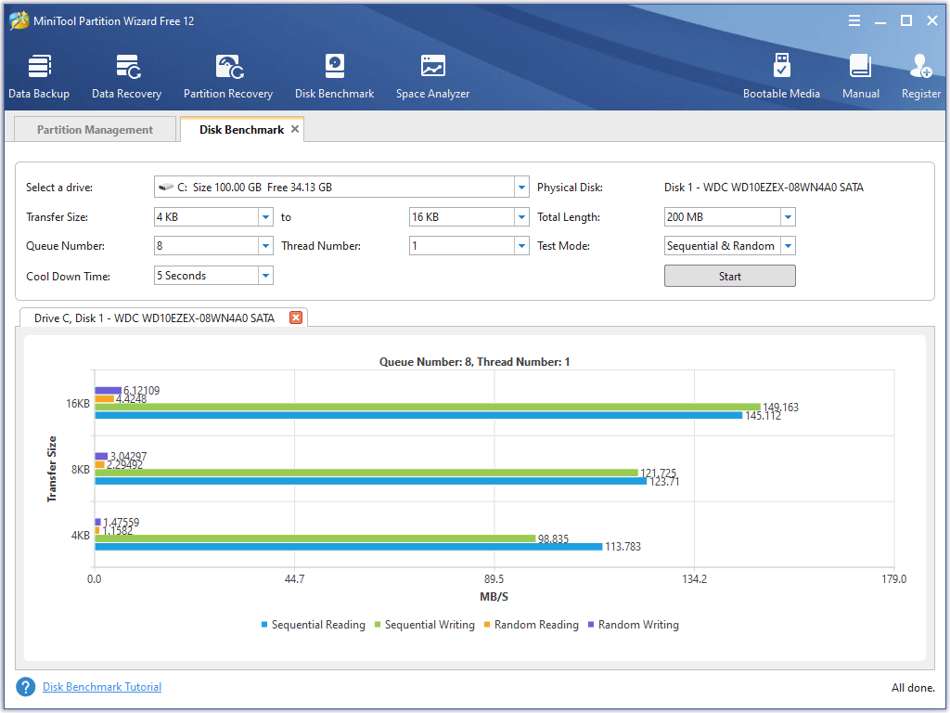Click the 89.5 axis value
950x713 pixels.
(494, 579)
